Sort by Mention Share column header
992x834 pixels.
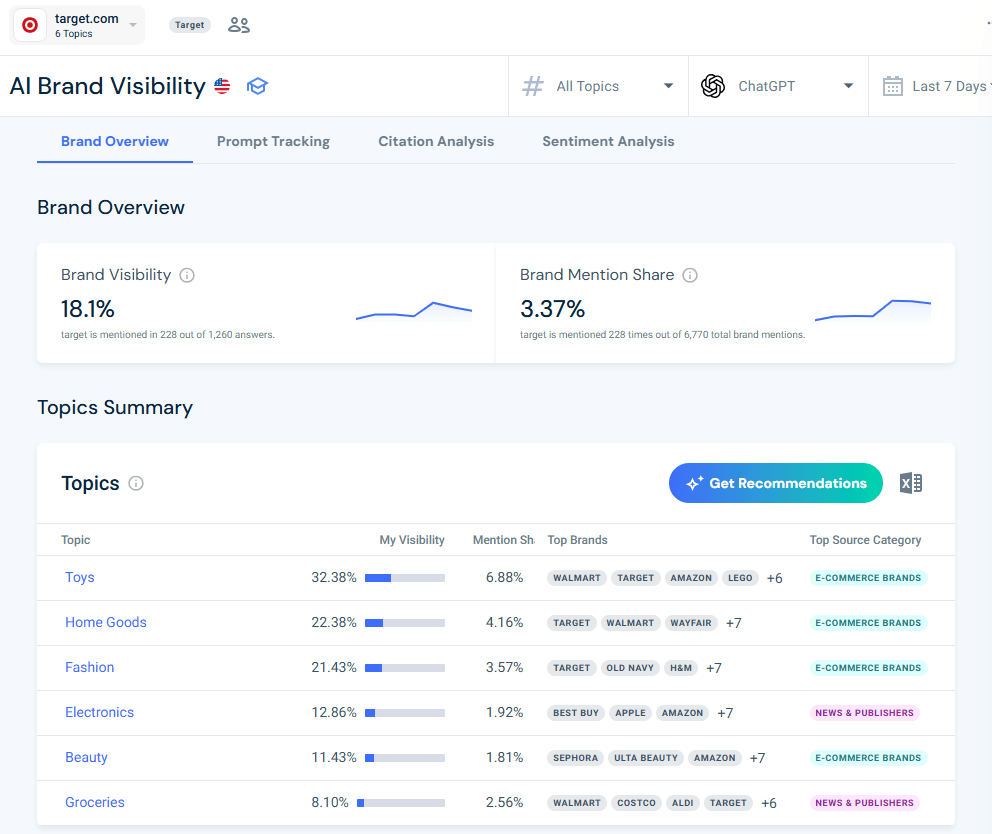pyautogui.click(x=504, y=540)
